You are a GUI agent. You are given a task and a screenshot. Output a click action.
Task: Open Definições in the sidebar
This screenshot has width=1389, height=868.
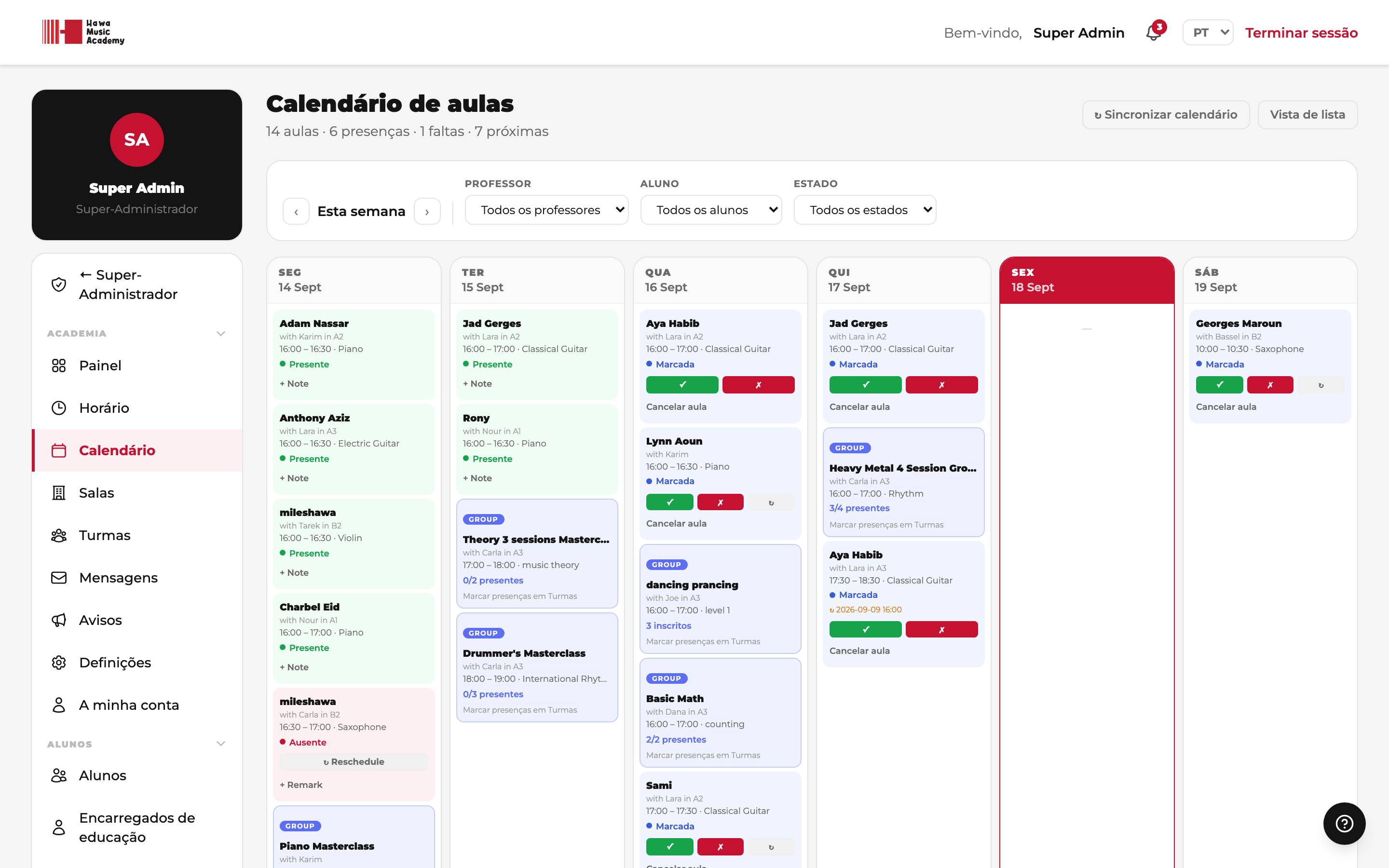click(x=136, y=663)
